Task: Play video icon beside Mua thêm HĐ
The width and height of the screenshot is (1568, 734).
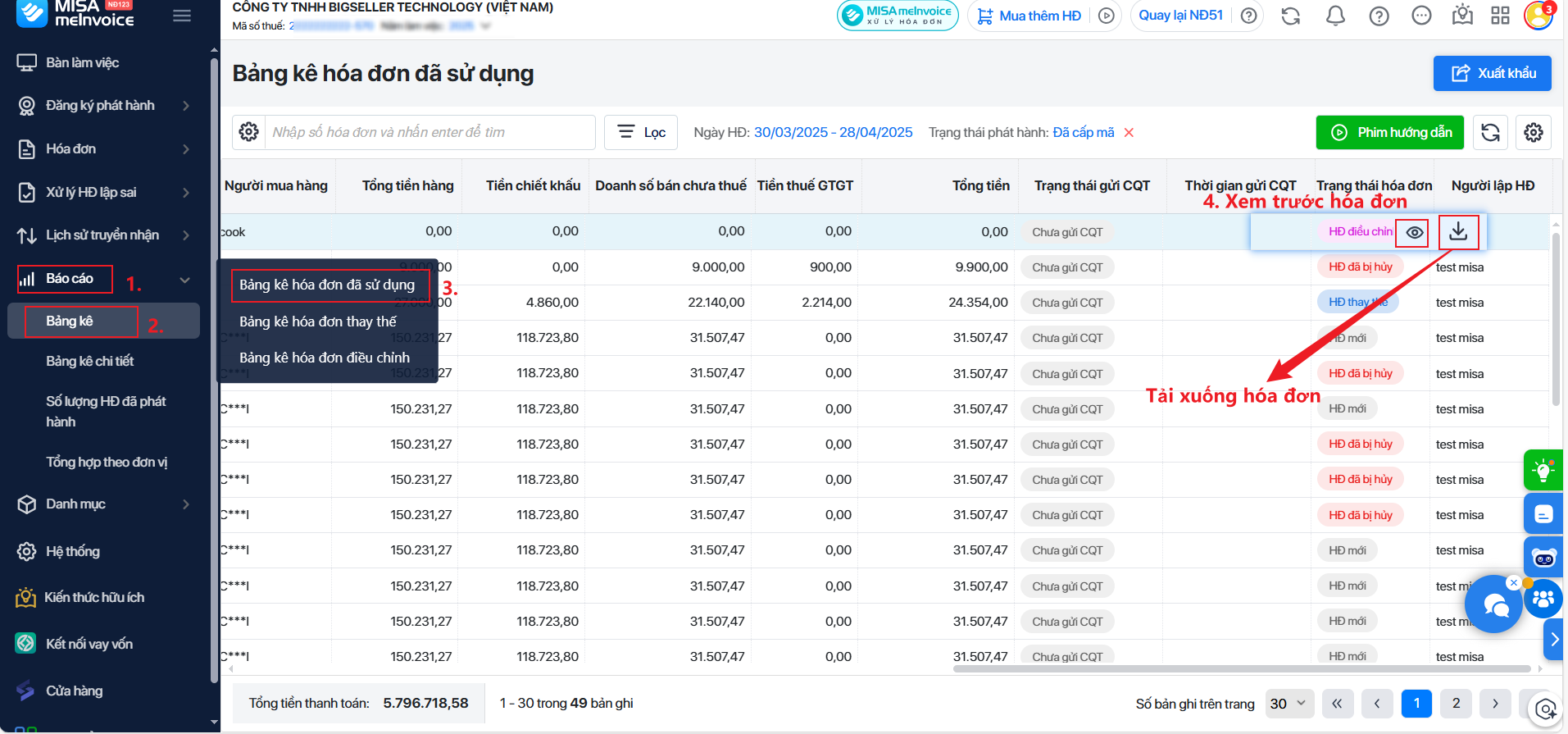Action: [x=1107, y=16]
